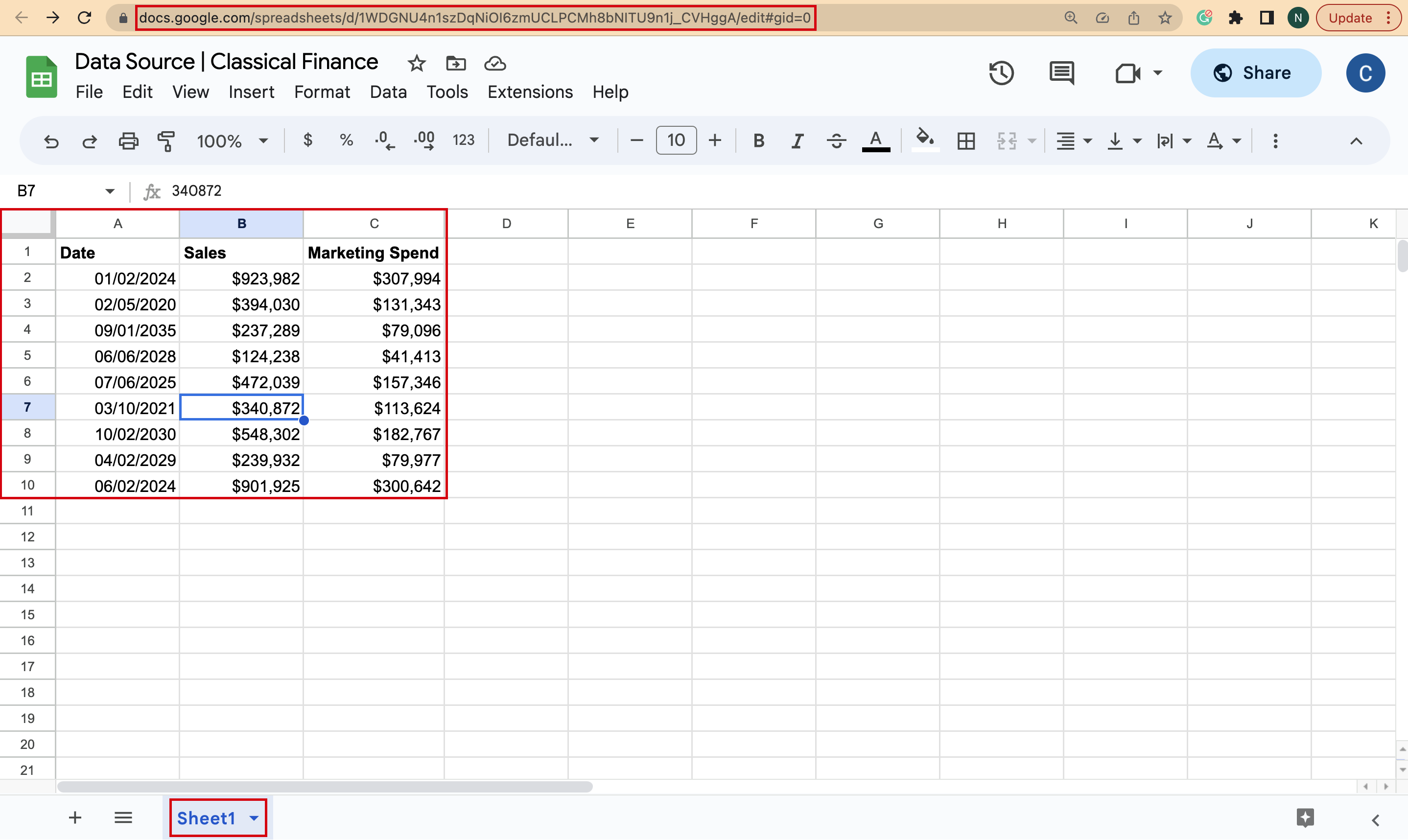Open the print dialog
Image resolution: width=1408 pixels, height=840 pixels.
128,140
